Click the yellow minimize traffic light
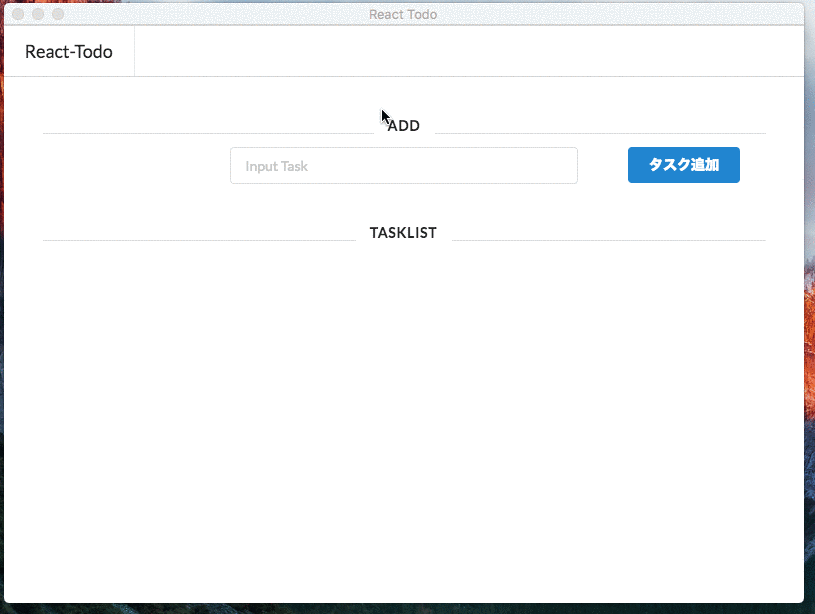The height and width of the screenshot is (614, 815). coord(37,14)
